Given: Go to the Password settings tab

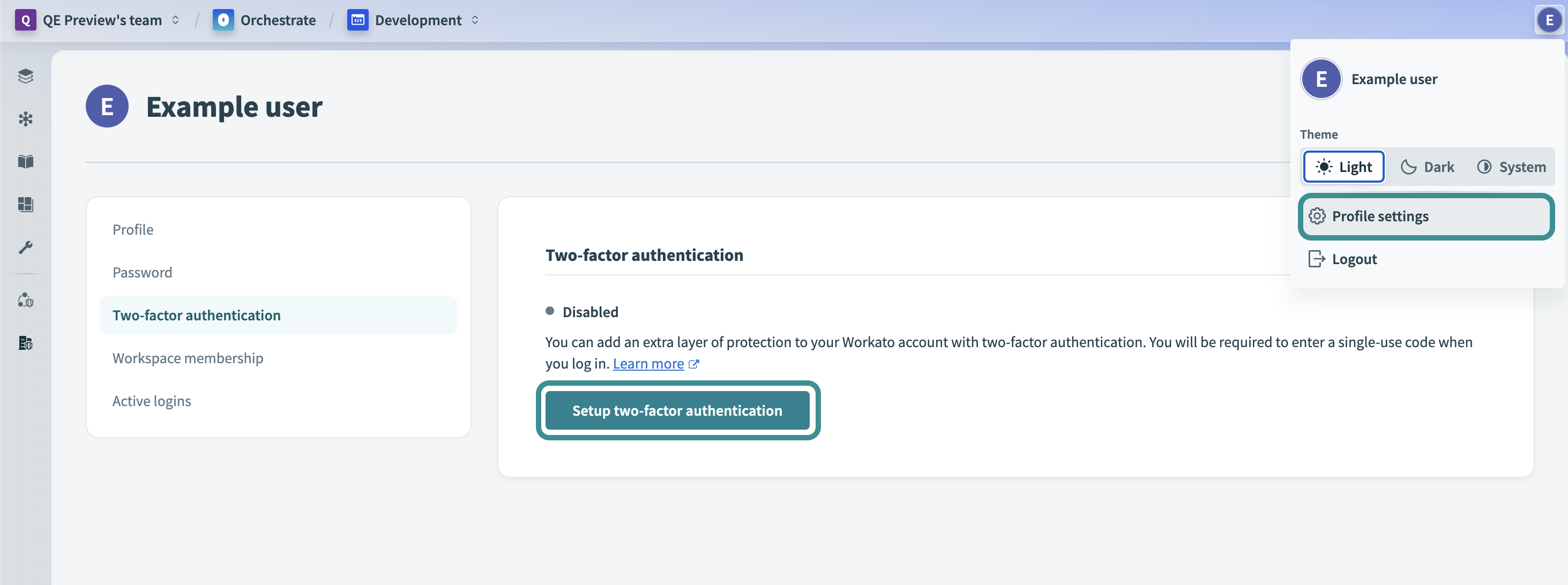Looking at the screenshot, I should coord(143,272).
